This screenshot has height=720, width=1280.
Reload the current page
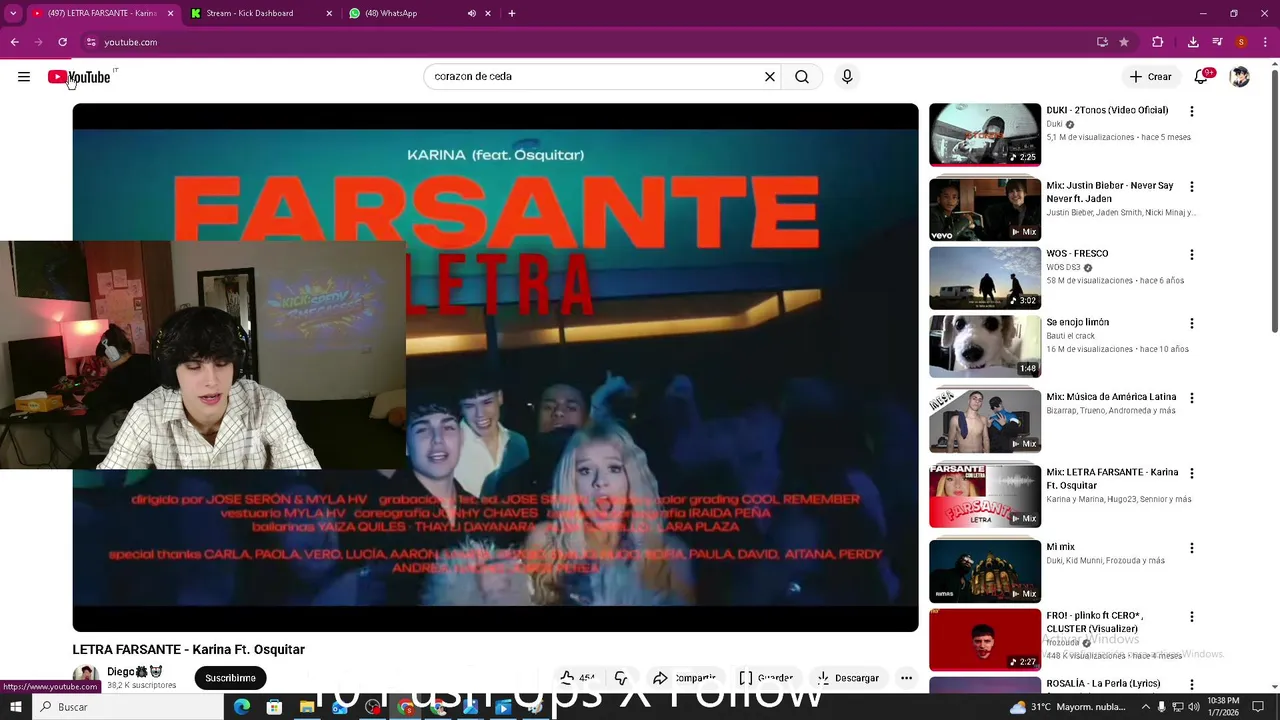click(62, 42)
